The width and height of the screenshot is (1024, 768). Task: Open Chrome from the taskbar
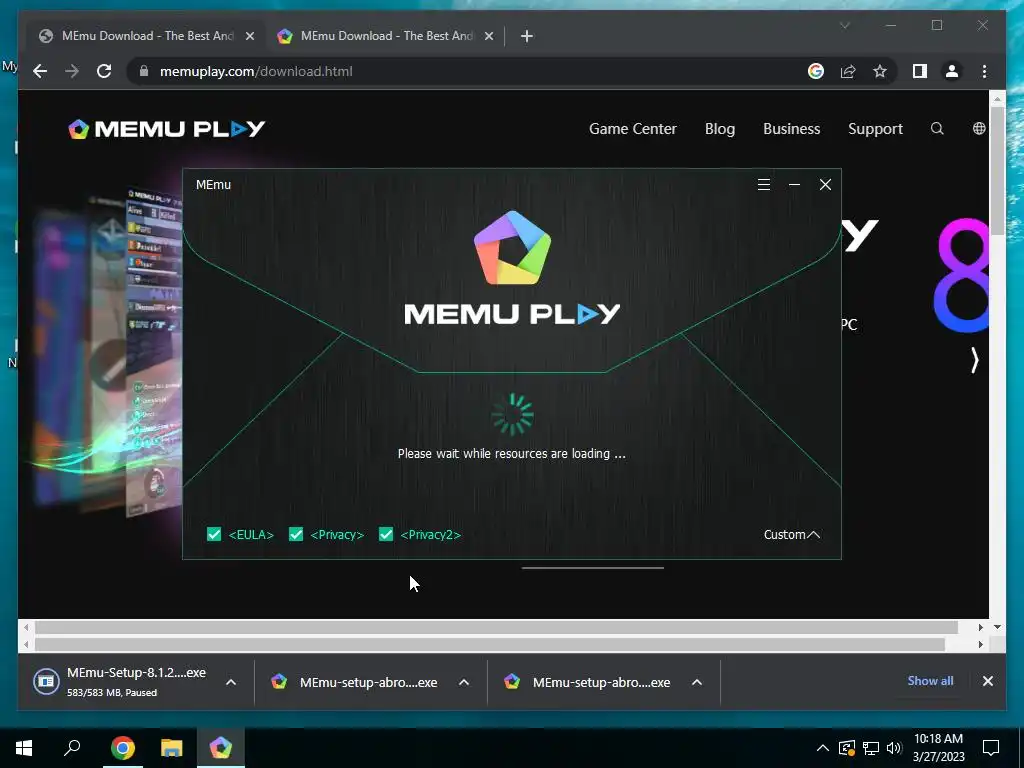(x=123, y=748)
